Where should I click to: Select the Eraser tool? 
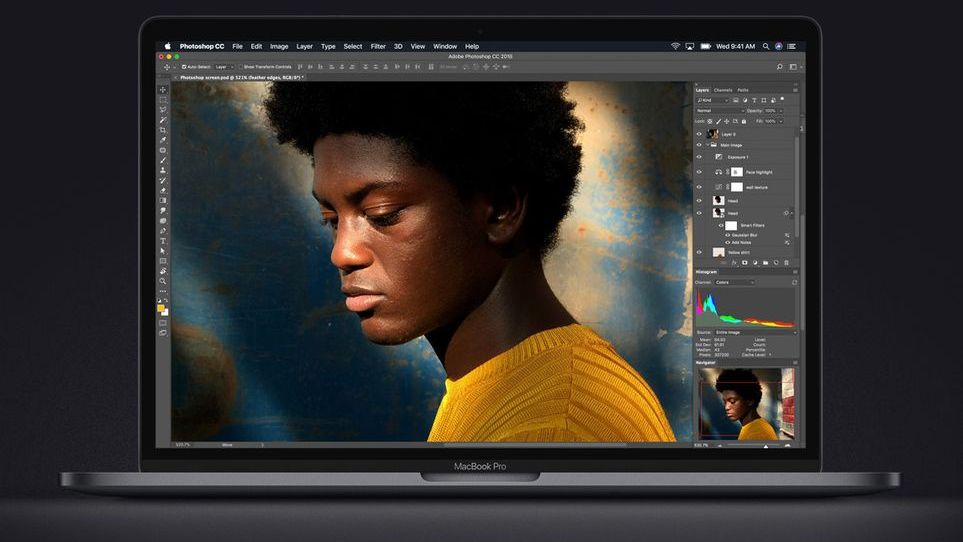point(163,190)
